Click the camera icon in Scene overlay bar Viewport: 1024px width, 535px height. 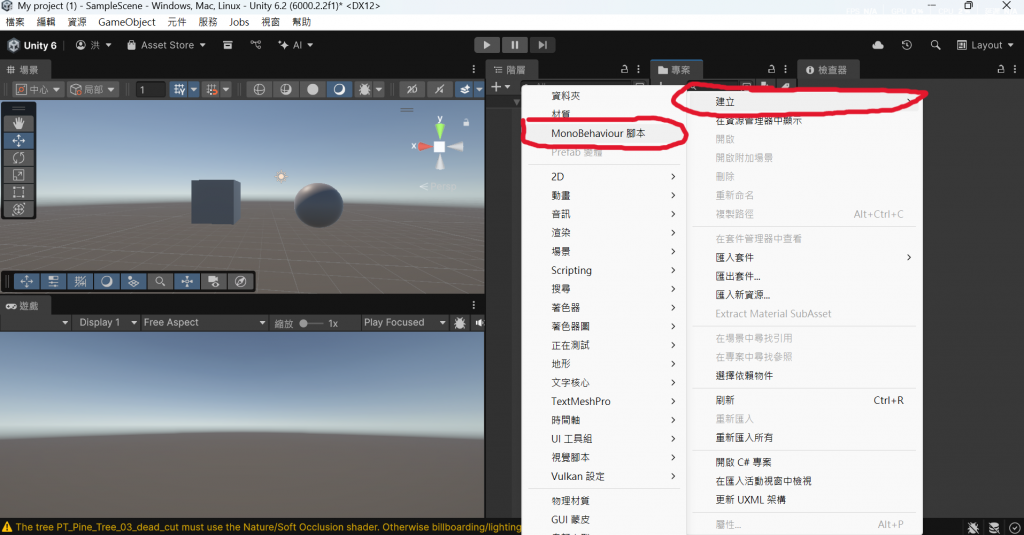pyautogui.click(x=214, y=282)
